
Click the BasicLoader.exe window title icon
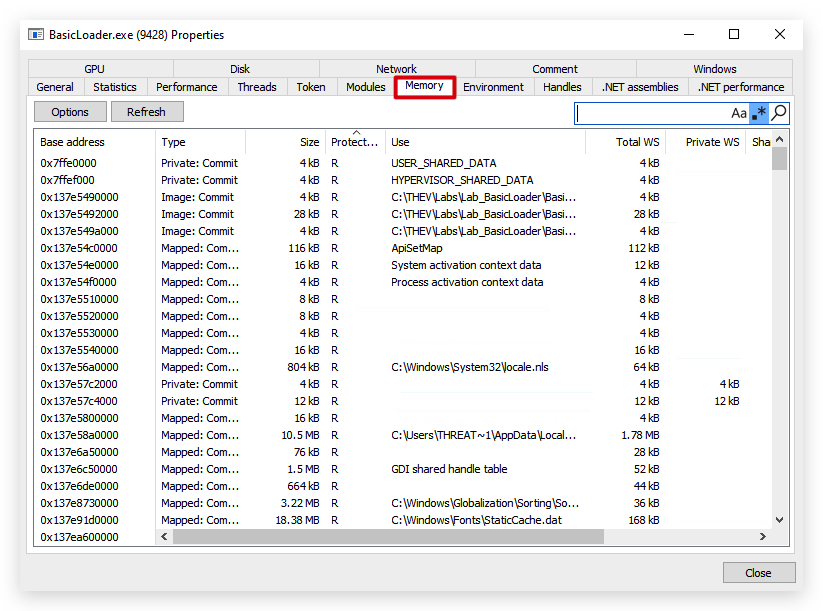[36, 35]
